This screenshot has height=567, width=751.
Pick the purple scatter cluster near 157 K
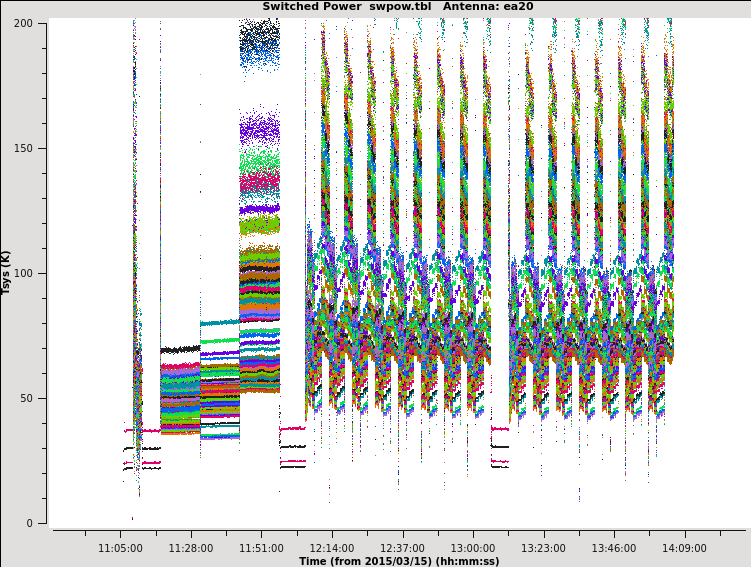click(x=260, y=130)
